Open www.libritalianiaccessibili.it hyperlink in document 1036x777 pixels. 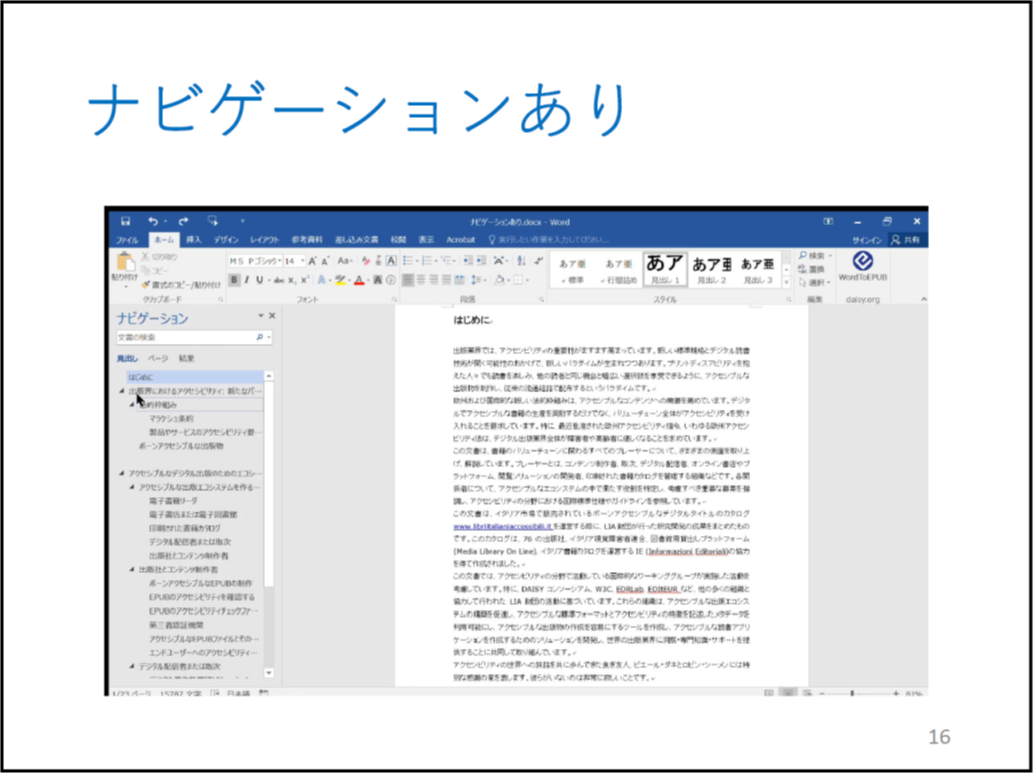pyautogui.click(x=502, y=527)
